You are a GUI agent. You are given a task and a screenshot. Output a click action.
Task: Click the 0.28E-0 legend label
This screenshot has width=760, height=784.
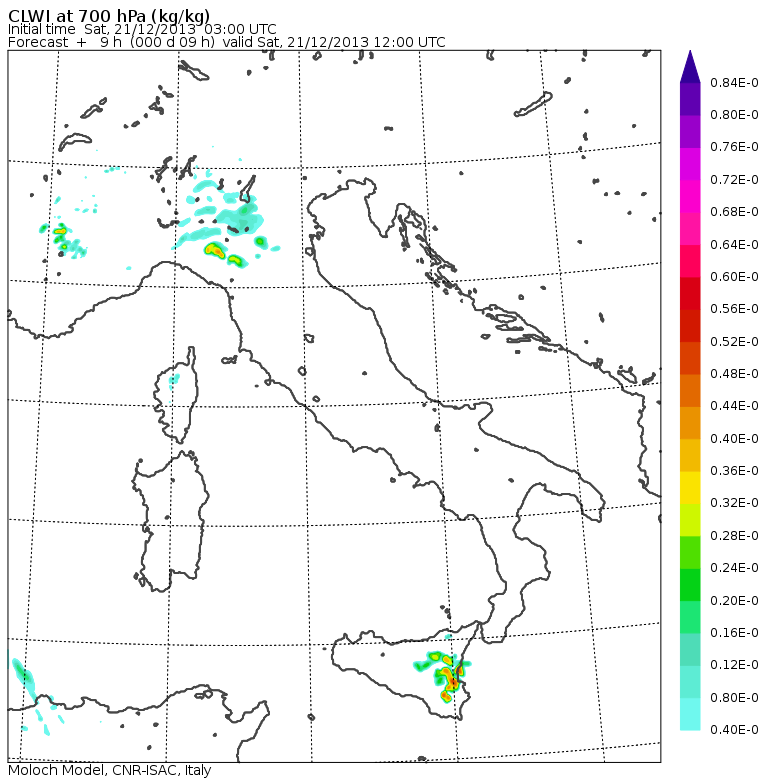click(734, 536)
